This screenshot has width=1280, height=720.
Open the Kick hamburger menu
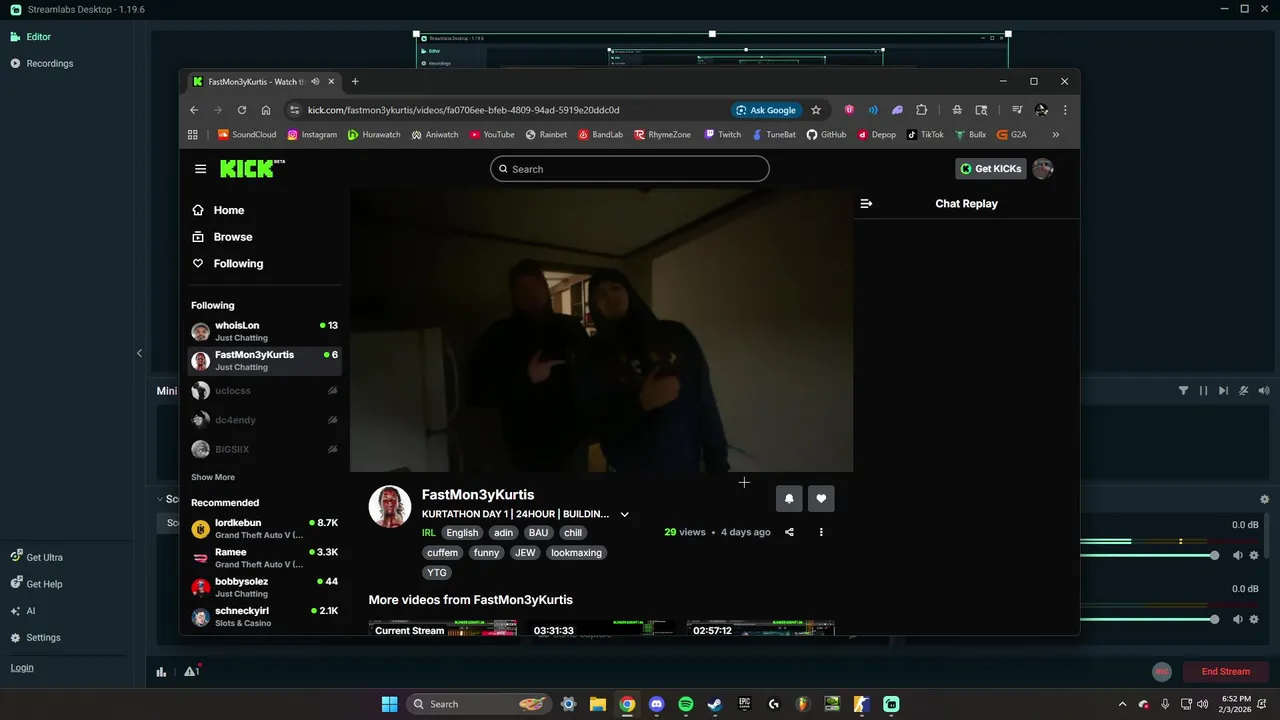point(201,169)
